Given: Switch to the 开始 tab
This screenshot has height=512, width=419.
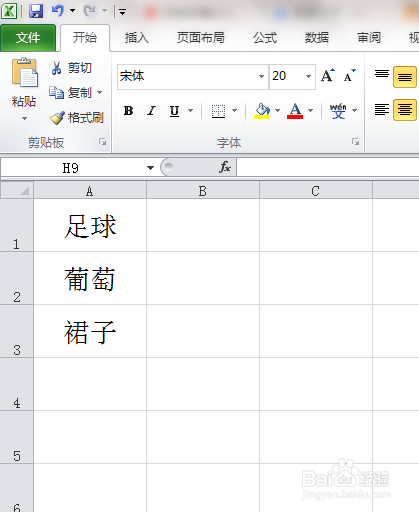Looking at the screenshot, I should point(85,38).
